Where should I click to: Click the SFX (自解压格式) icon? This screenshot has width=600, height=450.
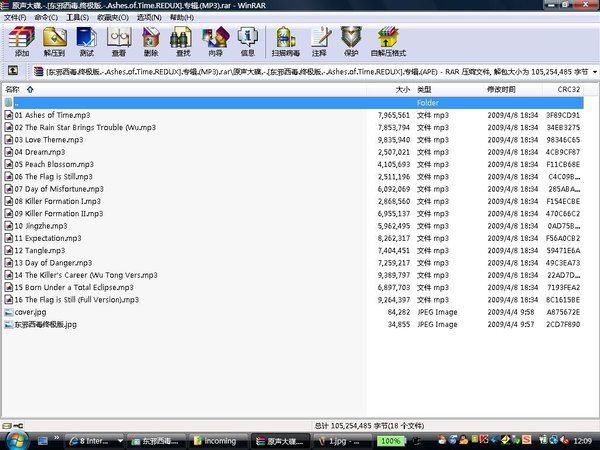pyautogui.click(x=388, y=41)
